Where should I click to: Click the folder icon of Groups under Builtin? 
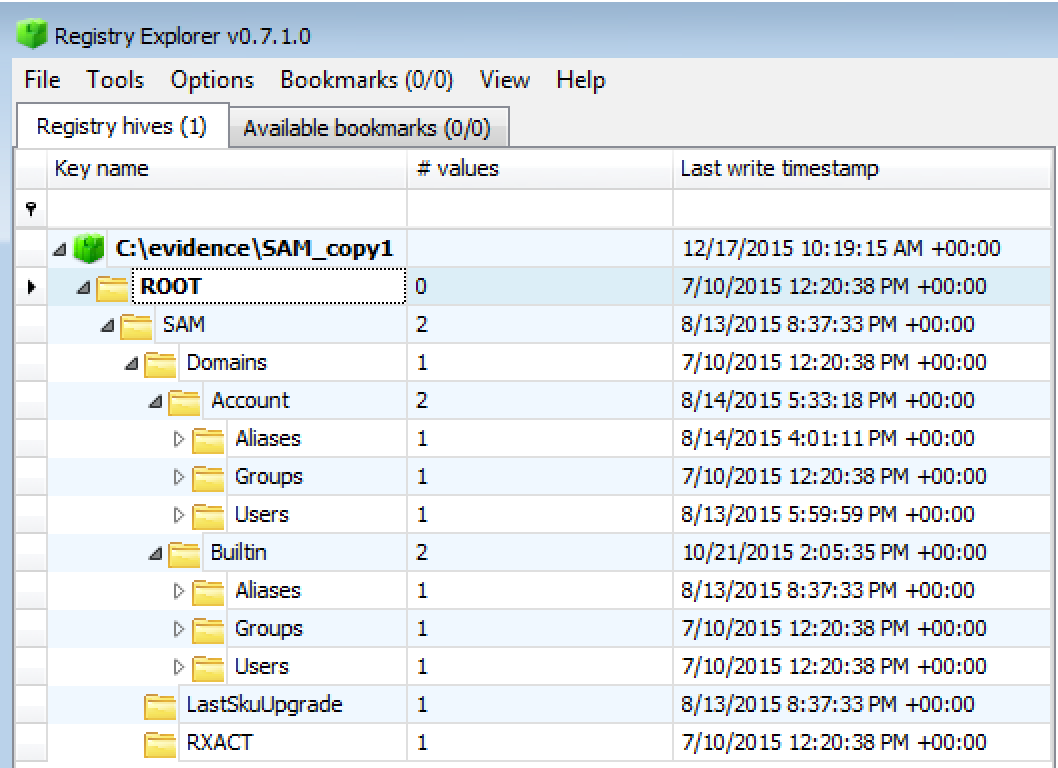click(x=208, y=630)
